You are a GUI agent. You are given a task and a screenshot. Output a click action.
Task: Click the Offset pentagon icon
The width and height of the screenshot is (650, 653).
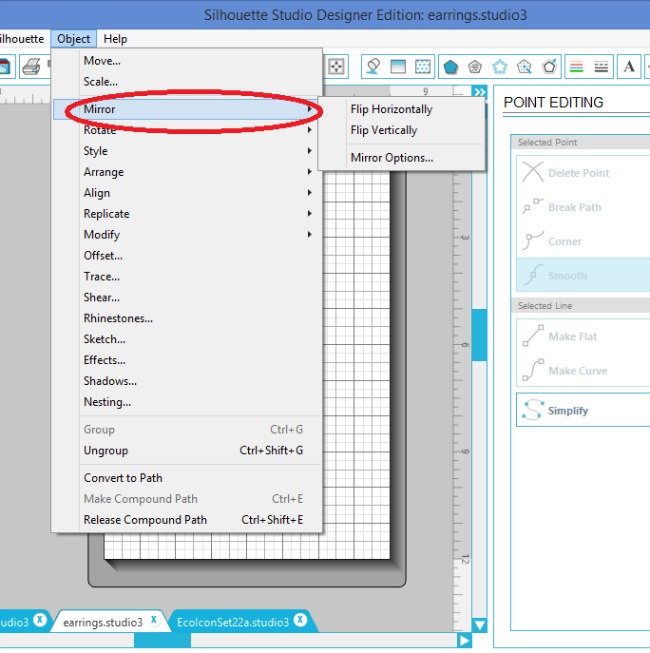pos(475,67)
